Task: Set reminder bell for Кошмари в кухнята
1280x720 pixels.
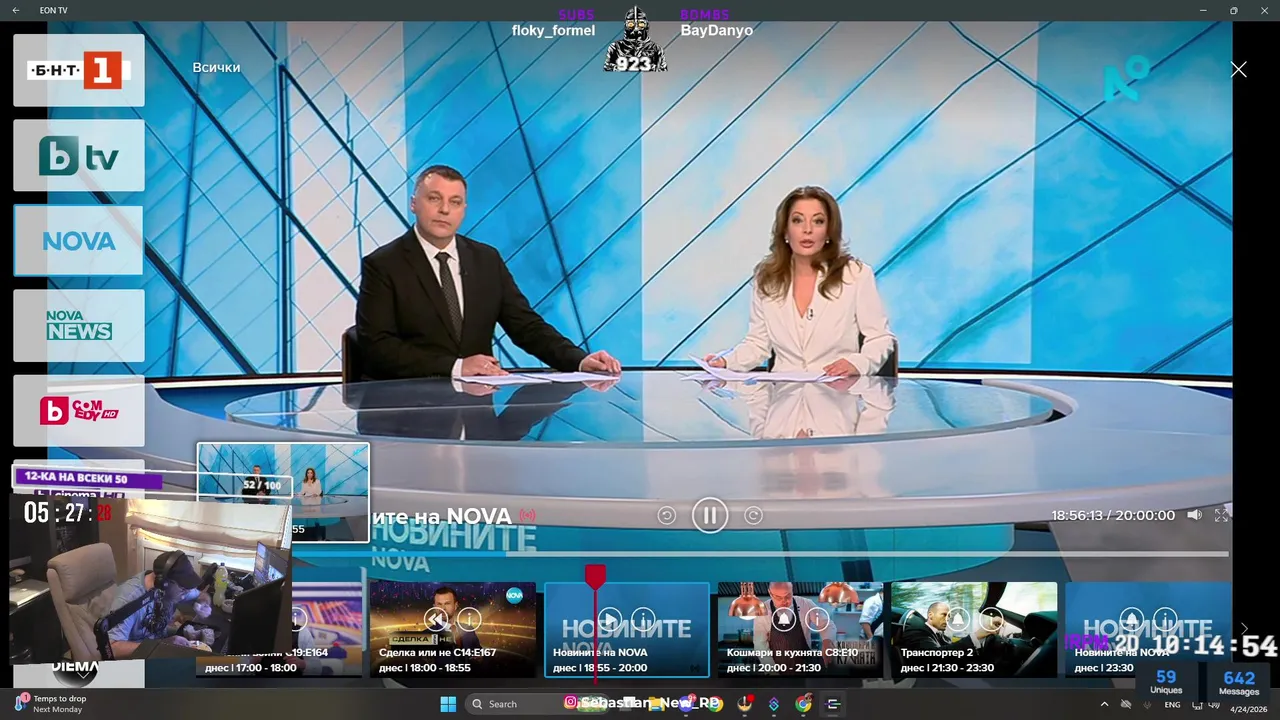Action: 783,619
